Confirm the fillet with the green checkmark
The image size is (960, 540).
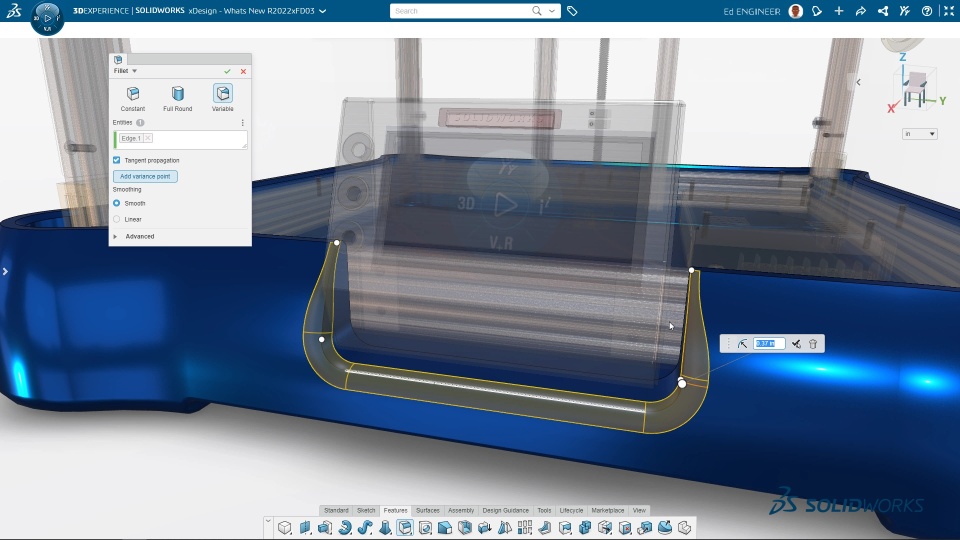tap(227, 72)
